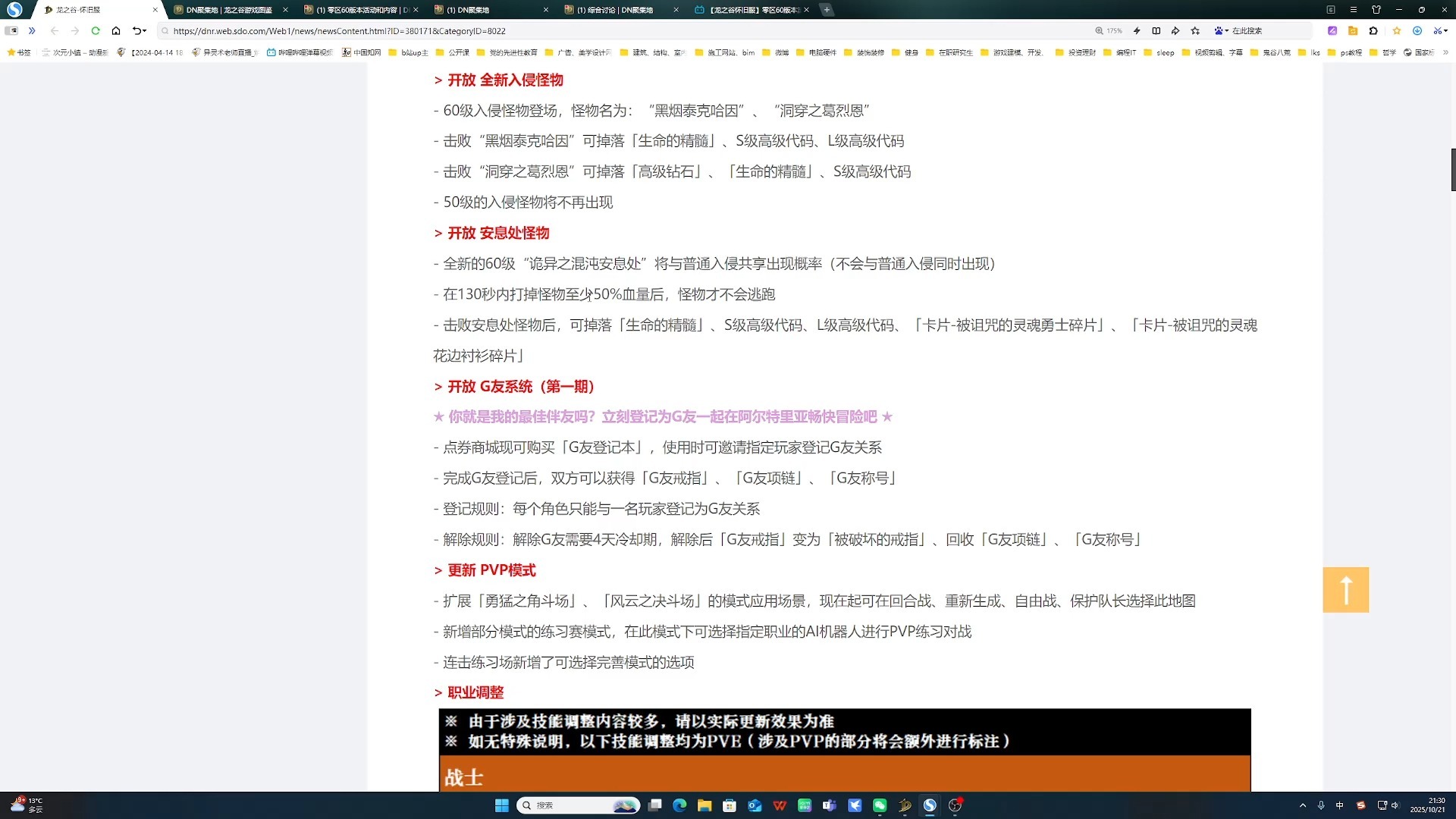Switch to the 龙之谷-怀旧服 tab

(83, 11)
